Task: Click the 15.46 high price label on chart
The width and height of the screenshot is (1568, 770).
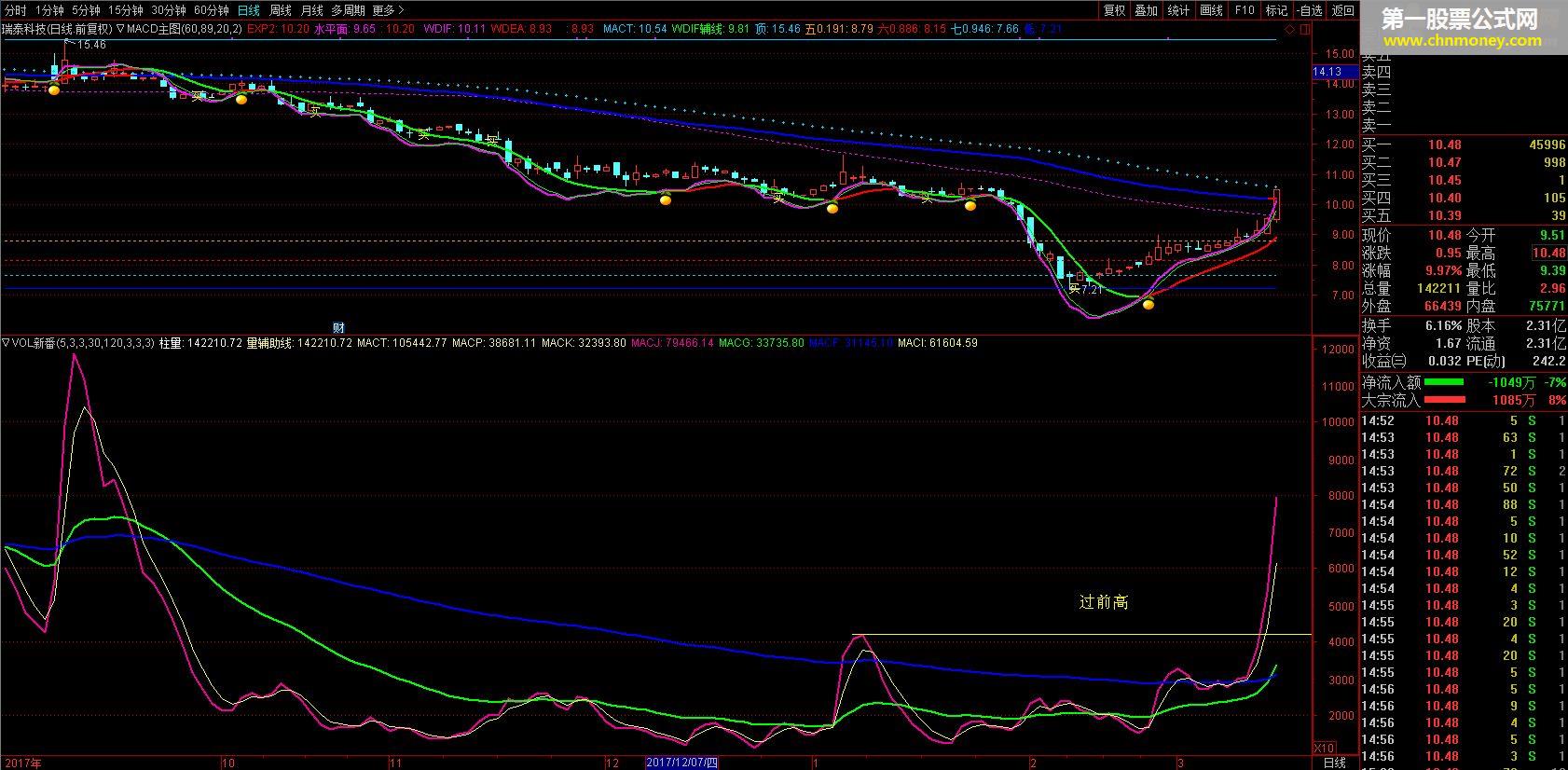Action: point(91,44)
